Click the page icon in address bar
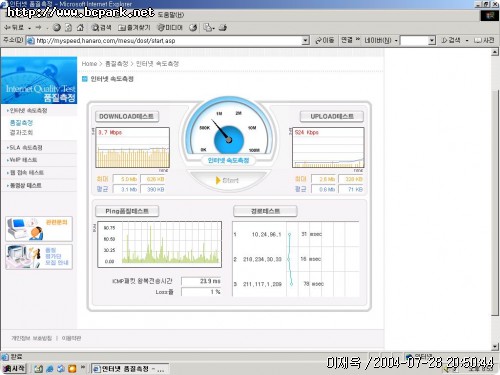Image resolution: width=500 pixels, height=375 pixels. click(30, 41)
